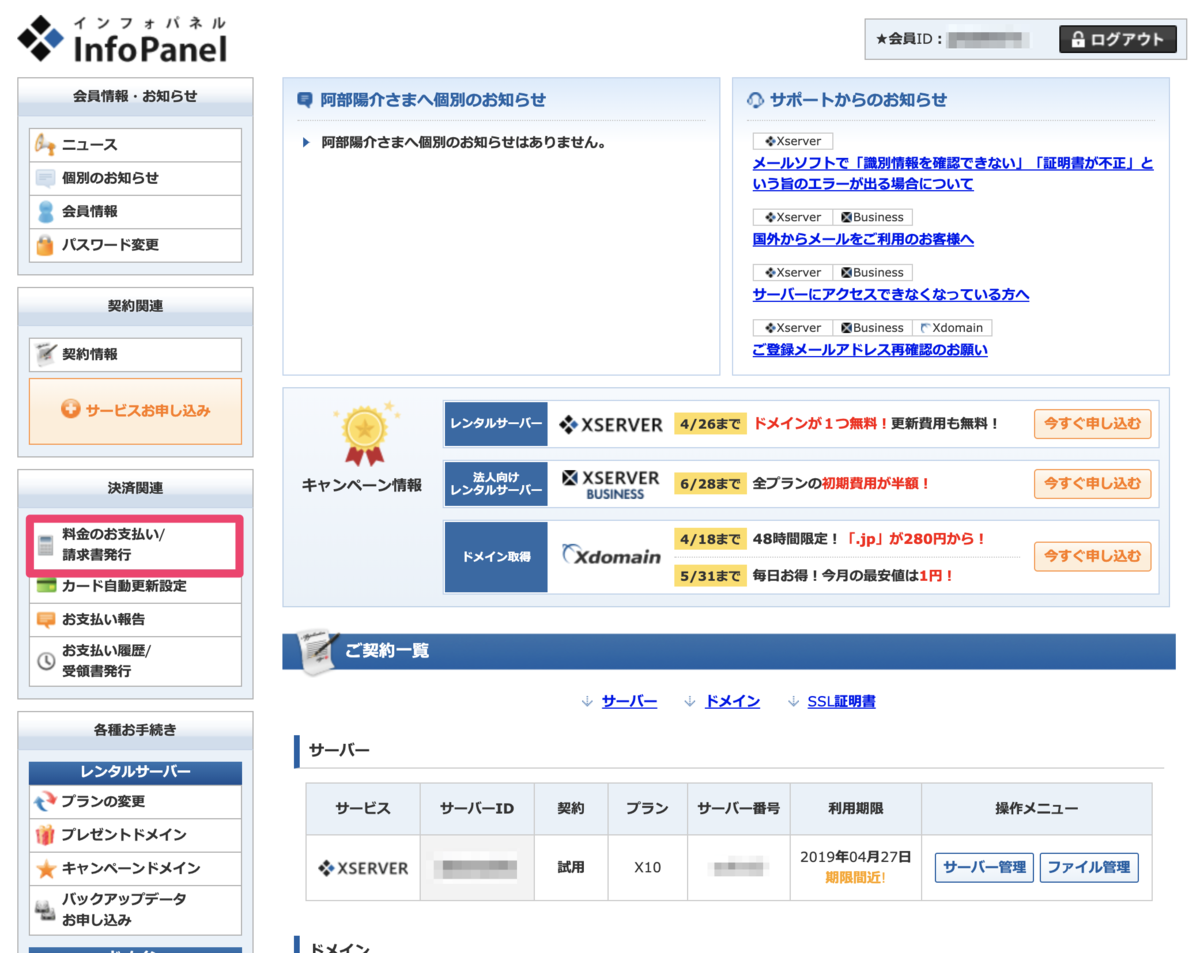Viewport: 1200px width, 953px height.
Task: Click the ドメイン取得 campaign label
Action: click(x=496, y=556)
